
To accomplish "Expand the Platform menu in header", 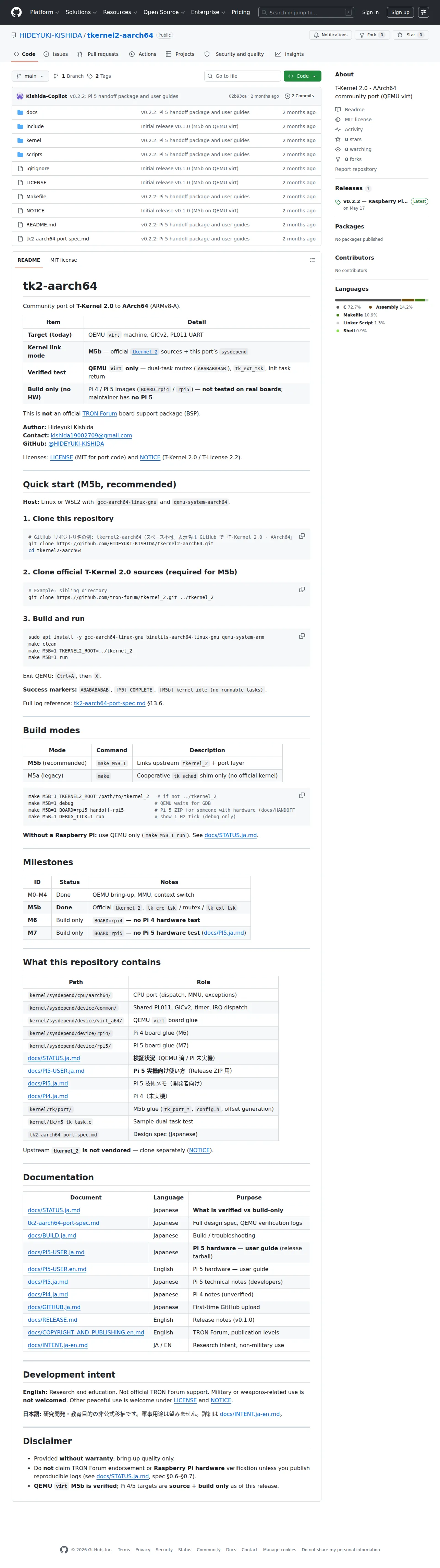I will (45, 12).
